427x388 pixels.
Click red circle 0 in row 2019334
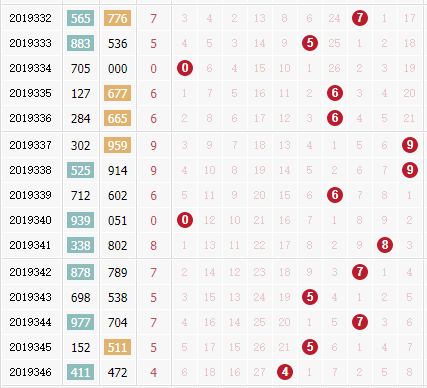(x=185, y=68)
